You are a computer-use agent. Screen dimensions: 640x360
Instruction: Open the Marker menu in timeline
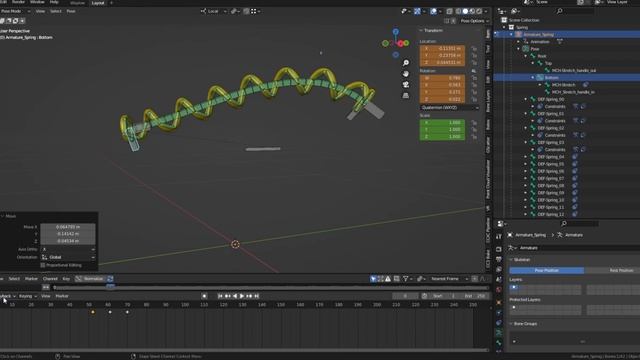point(62,296)
